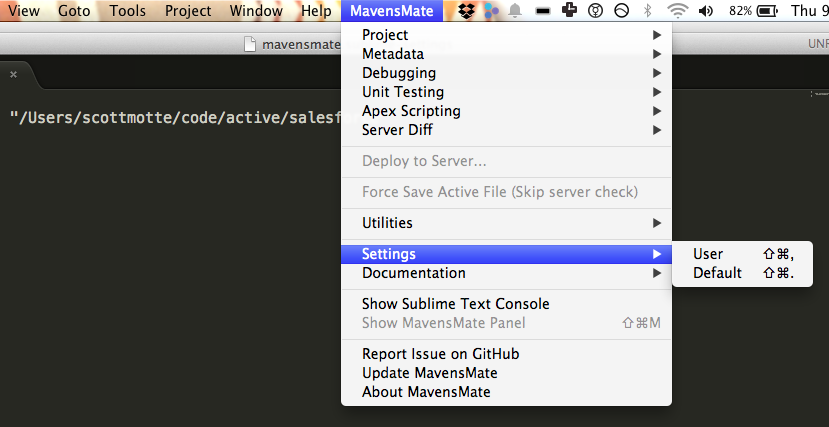Expand the Debugging submenu
The width and height of the screenshot is (829, 427).
tap(506, 73)
